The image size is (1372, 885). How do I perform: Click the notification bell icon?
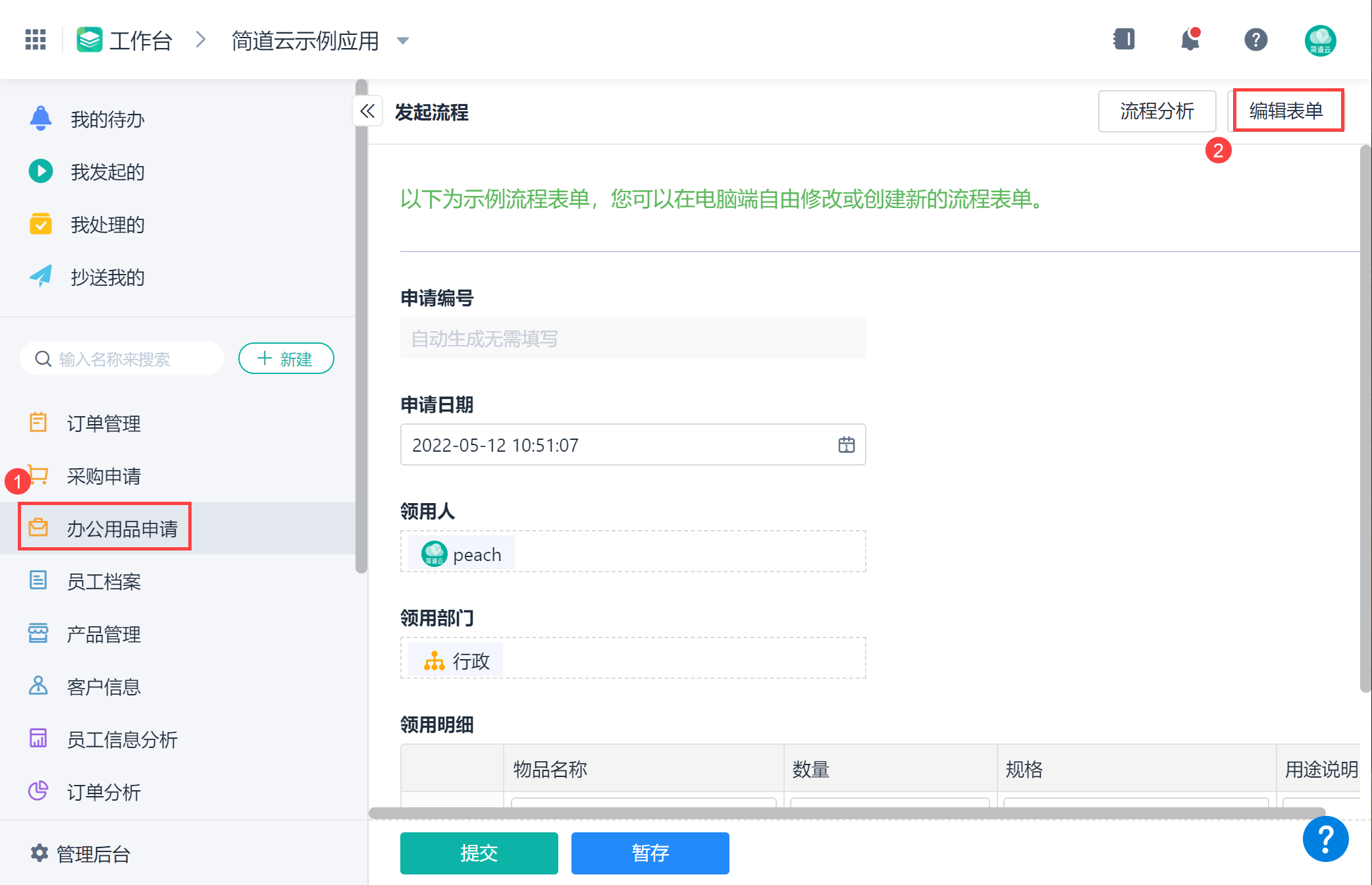(1190, 40)
